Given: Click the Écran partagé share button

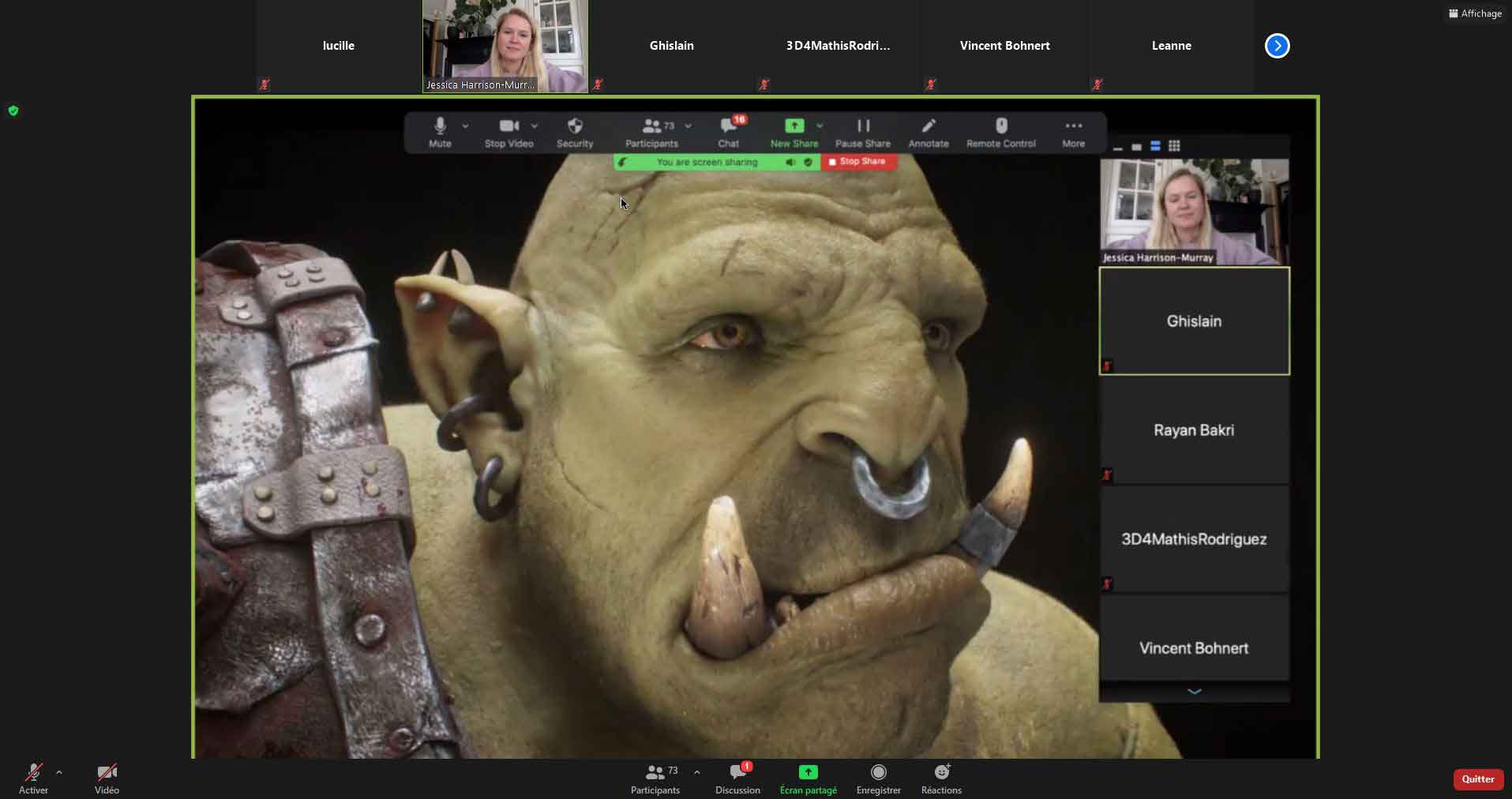Looking at the screenshot, I should click(808, 778).
